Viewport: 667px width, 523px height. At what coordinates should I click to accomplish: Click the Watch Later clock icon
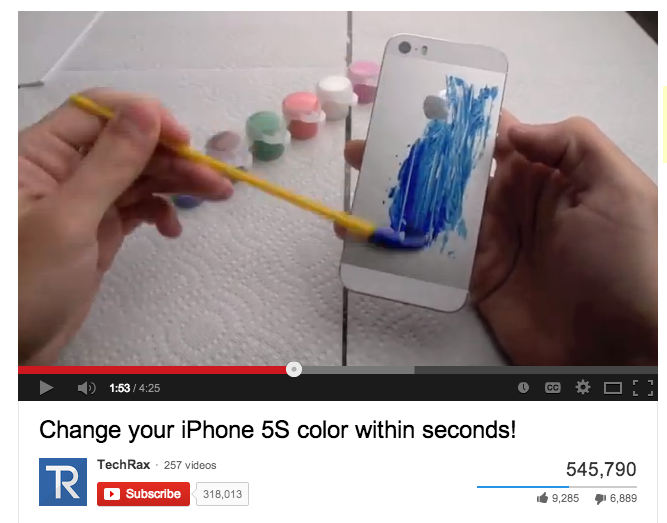(x=523, y=387)
